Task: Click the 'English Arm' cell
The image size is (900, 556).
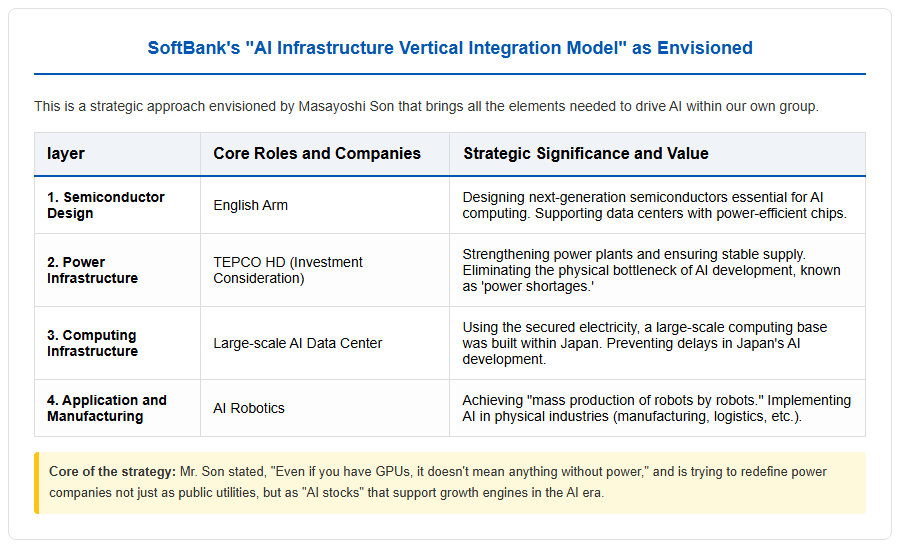Action: pyautogui.click(x=250, y=205)
